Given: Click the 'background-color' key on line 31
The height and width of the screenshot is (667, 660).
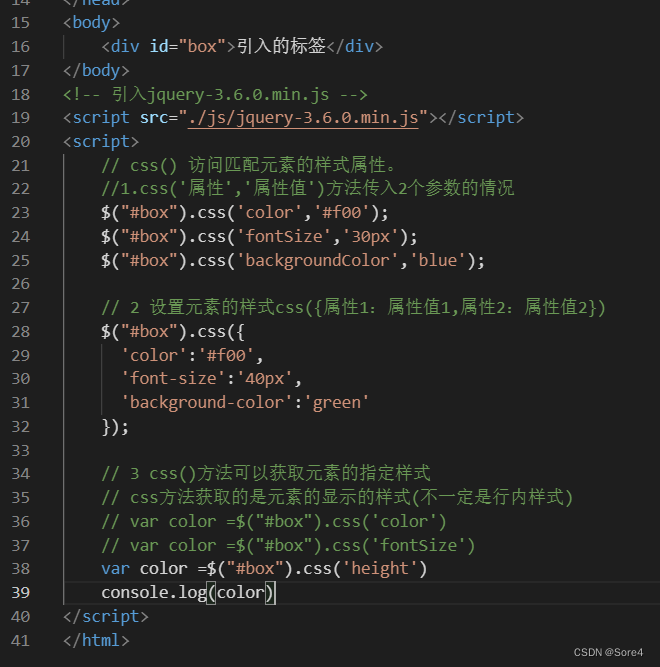Looking at the screenshot, I should [207, 402].
